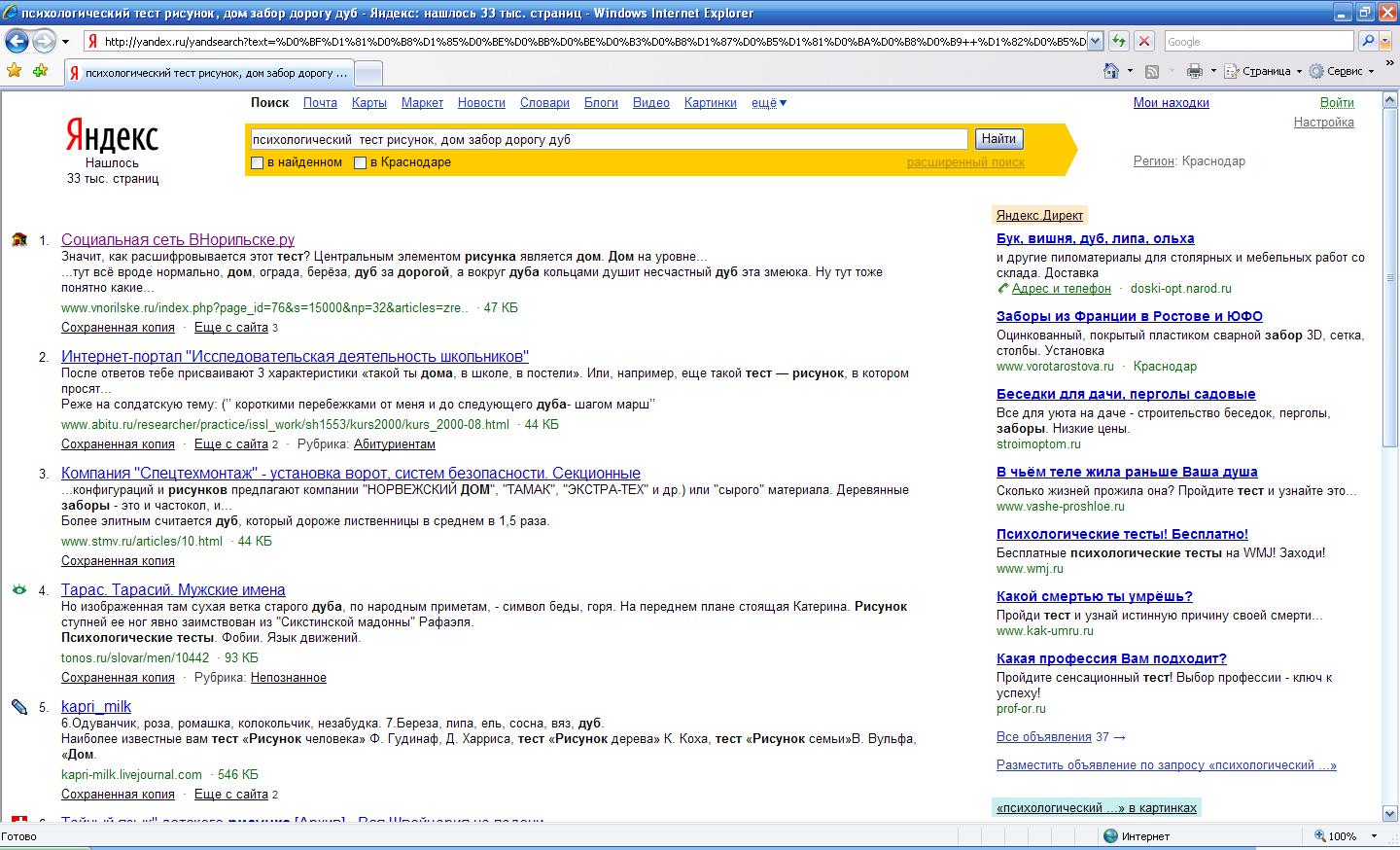
Task: Click the Яндекс logo
Action: 112,136
